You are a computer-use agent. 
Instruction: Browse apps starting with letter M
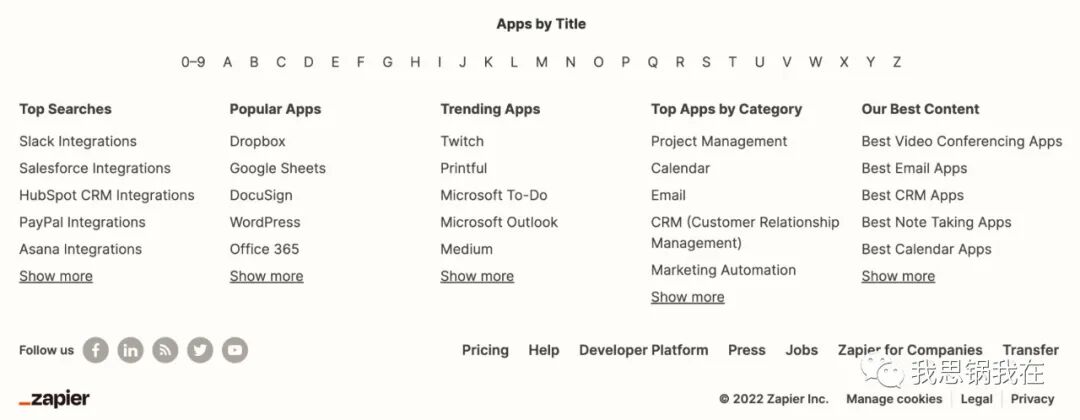(x=541, y=62)
